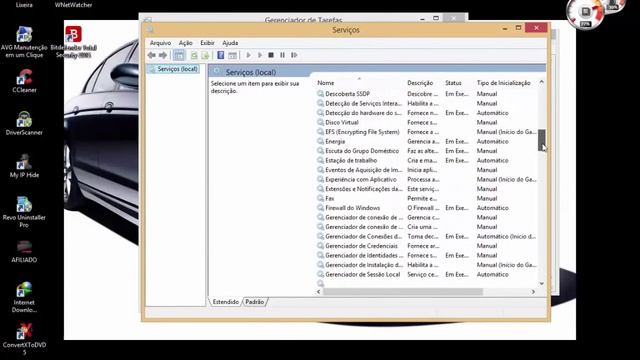This screenshot has width=640, height=360.
Task: Open the Arquivo menu
Action: [160, 43]
